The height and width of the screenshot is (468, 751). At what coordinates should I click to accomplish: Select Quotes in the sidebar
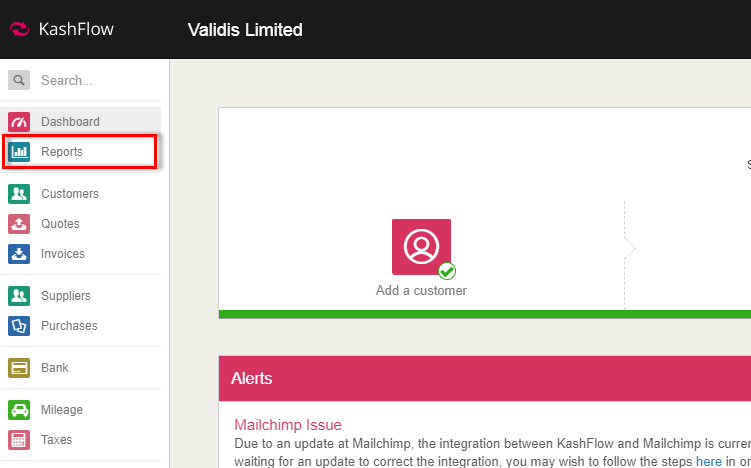point(80,224)
